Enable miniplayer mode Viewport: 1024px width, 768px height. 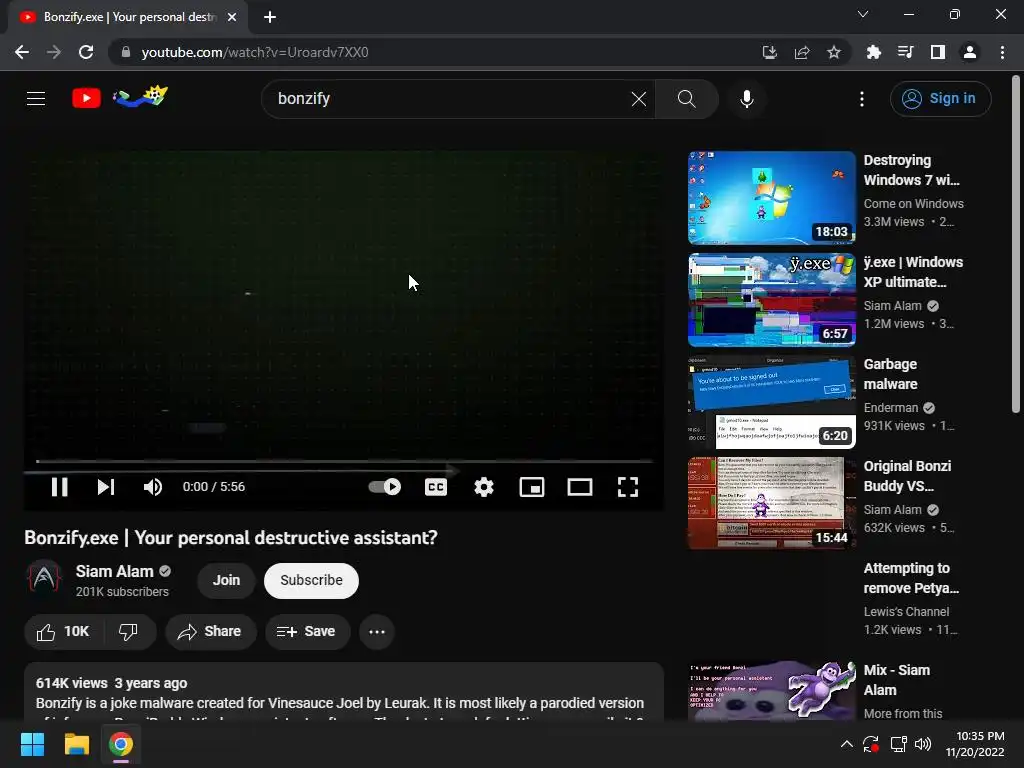[x=532, y=487]
